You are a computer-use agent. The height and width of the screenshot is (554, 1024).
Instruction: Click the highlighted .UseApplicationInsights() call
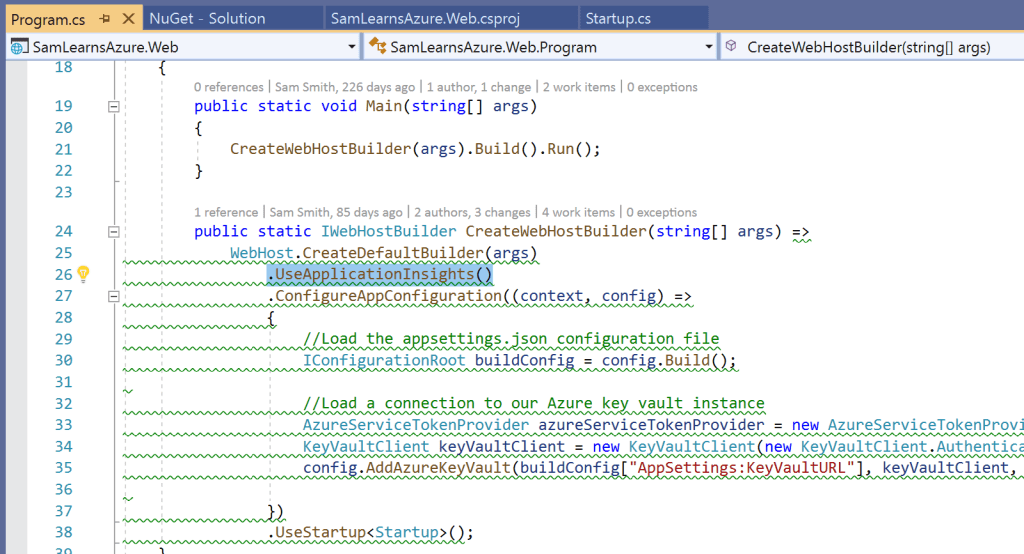point(379,274)
